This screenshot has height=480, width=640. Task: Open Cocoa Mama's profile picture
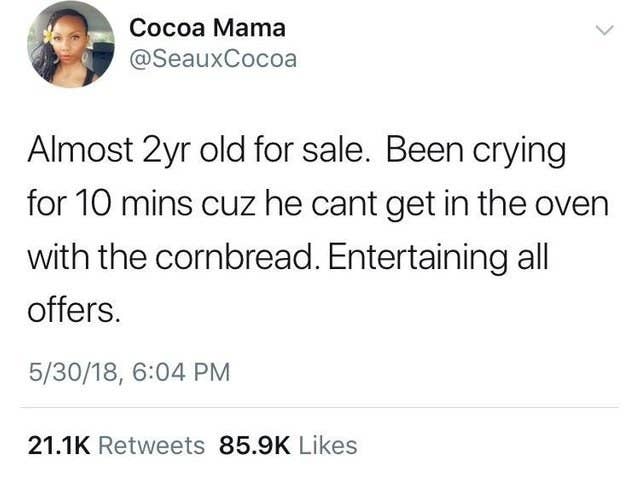(x=71, y=44)
